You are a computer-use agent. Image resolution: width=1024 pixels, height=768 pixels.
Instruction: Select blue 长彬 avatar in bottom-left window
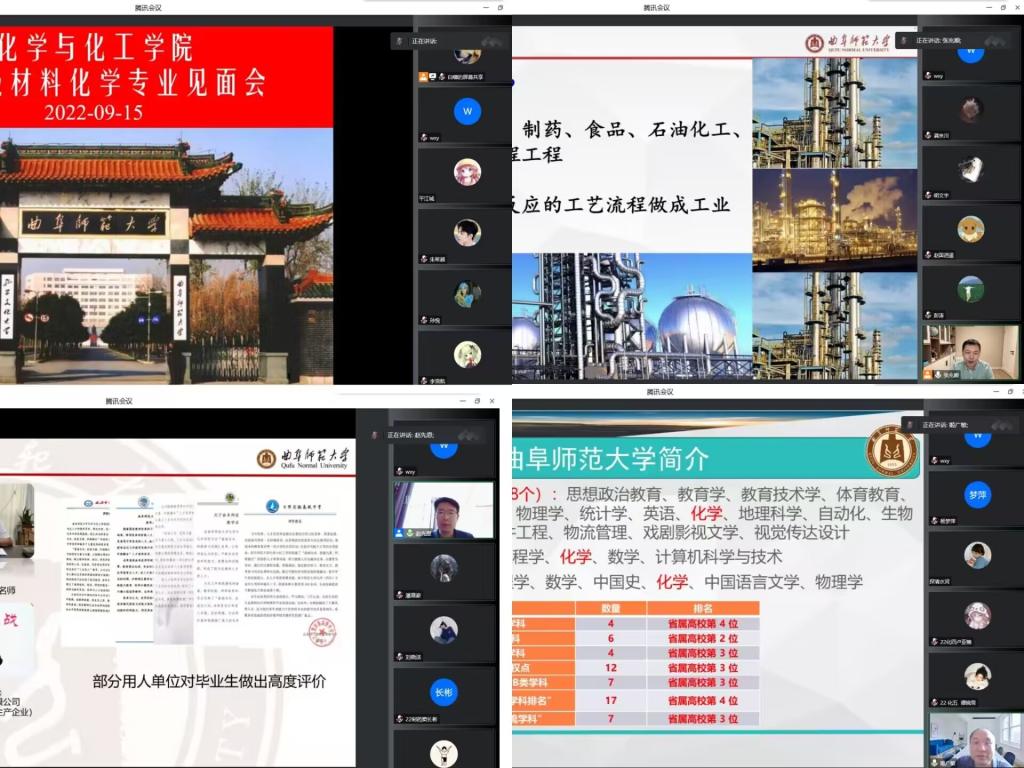pyautogui.click(x=443, y=690)
